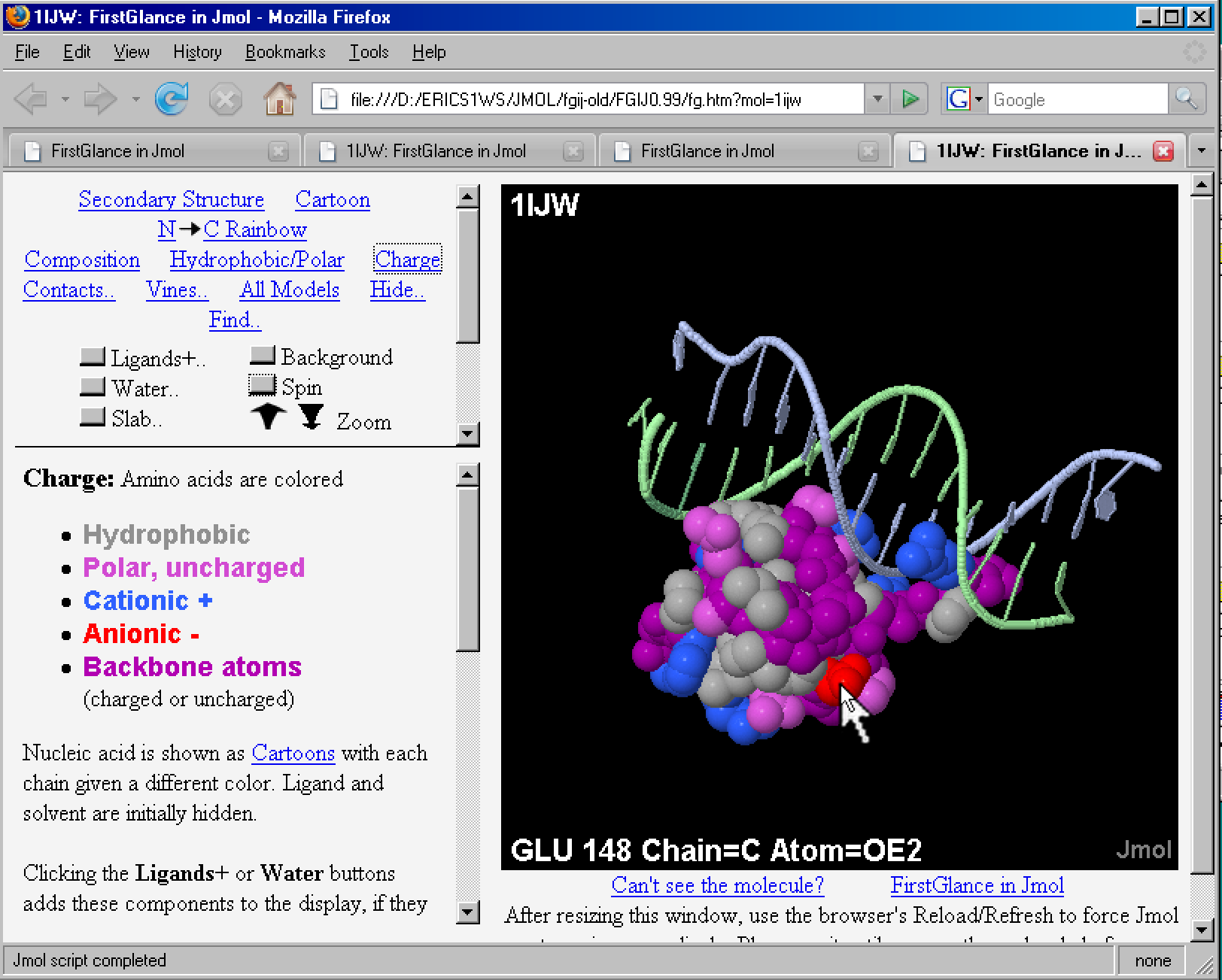1222x980 pixels.
Task: Close the active 1IJW tab
Action: (x=1163, y=151)
